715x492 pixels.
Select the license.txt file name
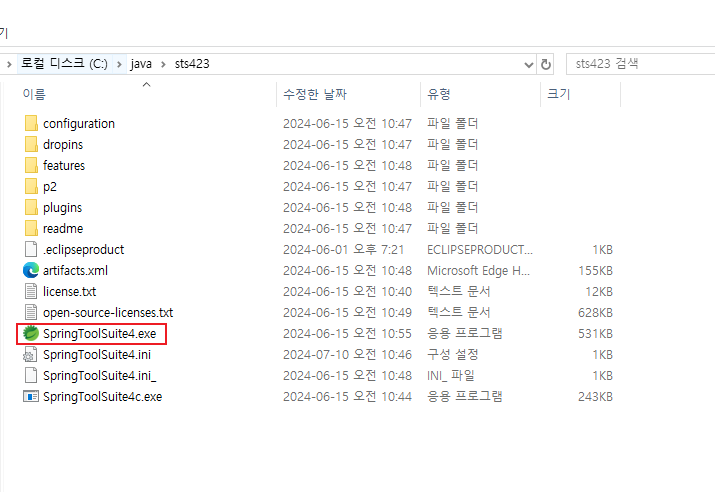[x=69, y=292]
